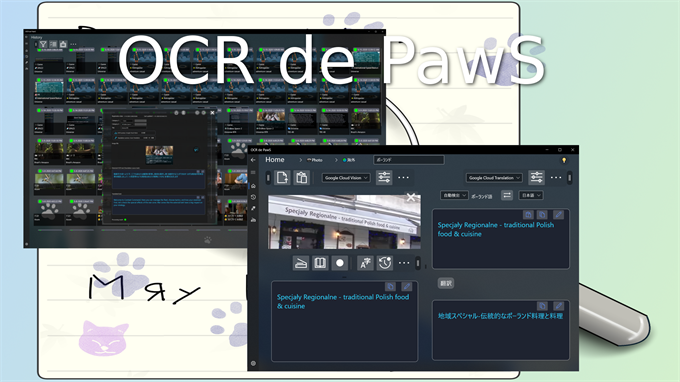Paste image from clipboard icon
This screenshot has height=382, width=680.
(x=301, y=178)
